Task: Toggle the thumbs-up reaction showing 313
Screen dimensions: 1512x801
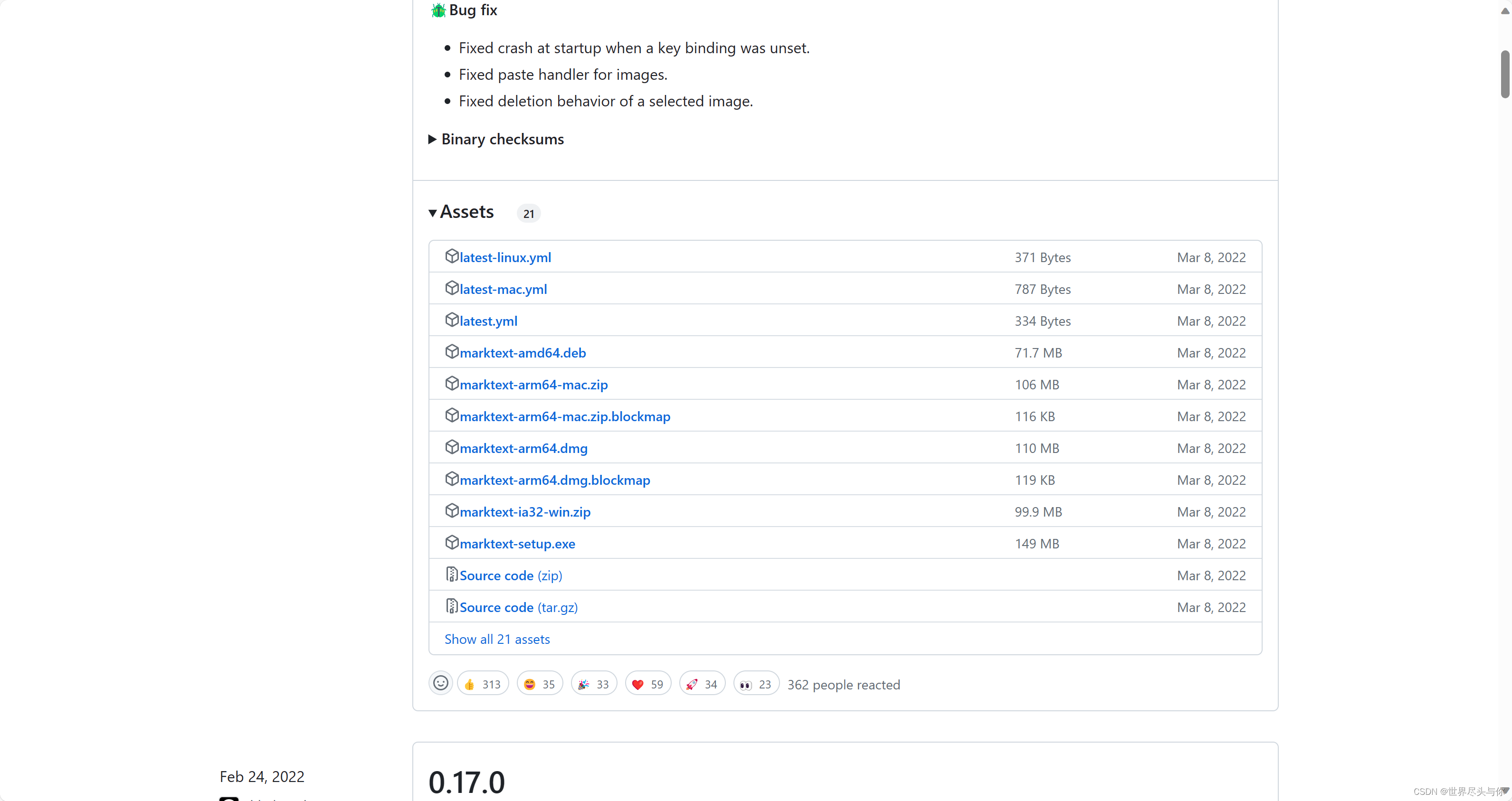Action: point(482,682)
